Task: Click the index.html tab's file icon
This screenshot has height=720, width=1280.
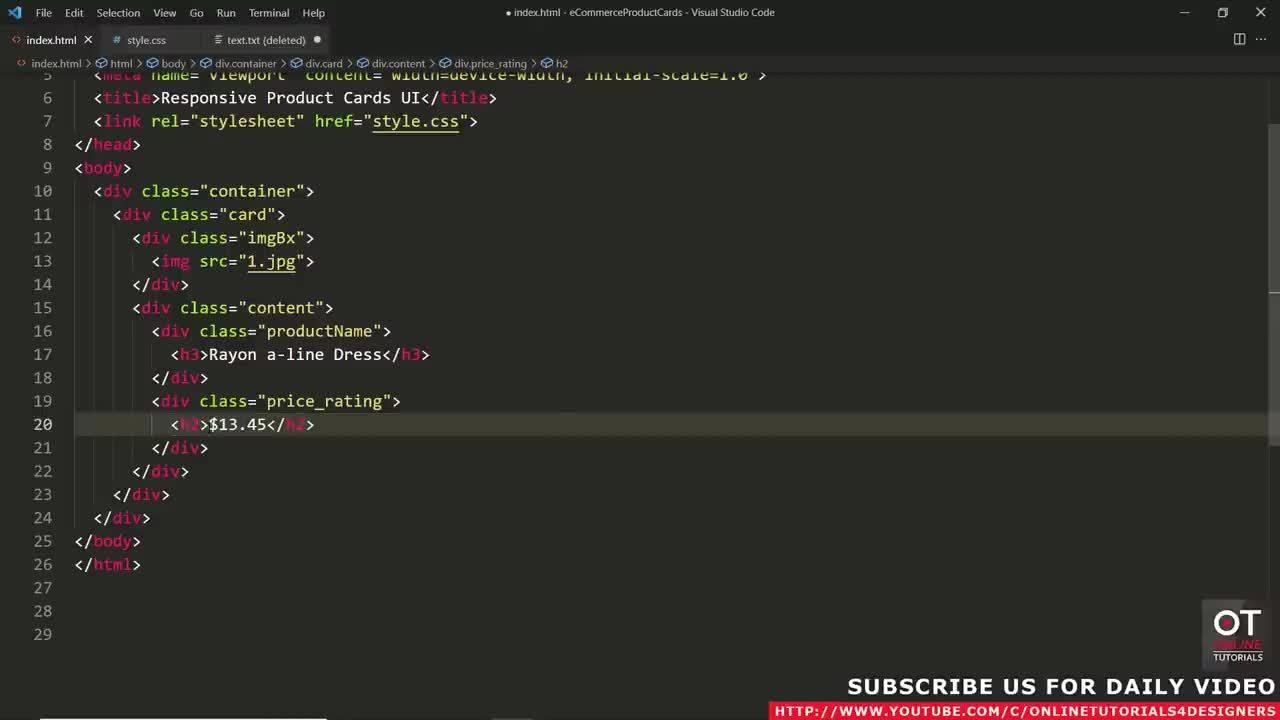Action: tap(16, 40)
